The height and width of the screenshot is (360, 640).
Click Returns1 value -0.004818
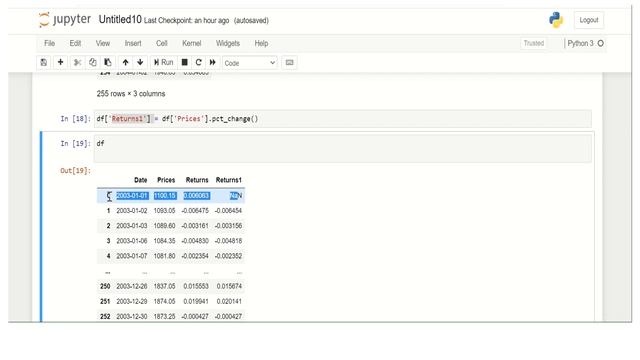coord(228,241)
